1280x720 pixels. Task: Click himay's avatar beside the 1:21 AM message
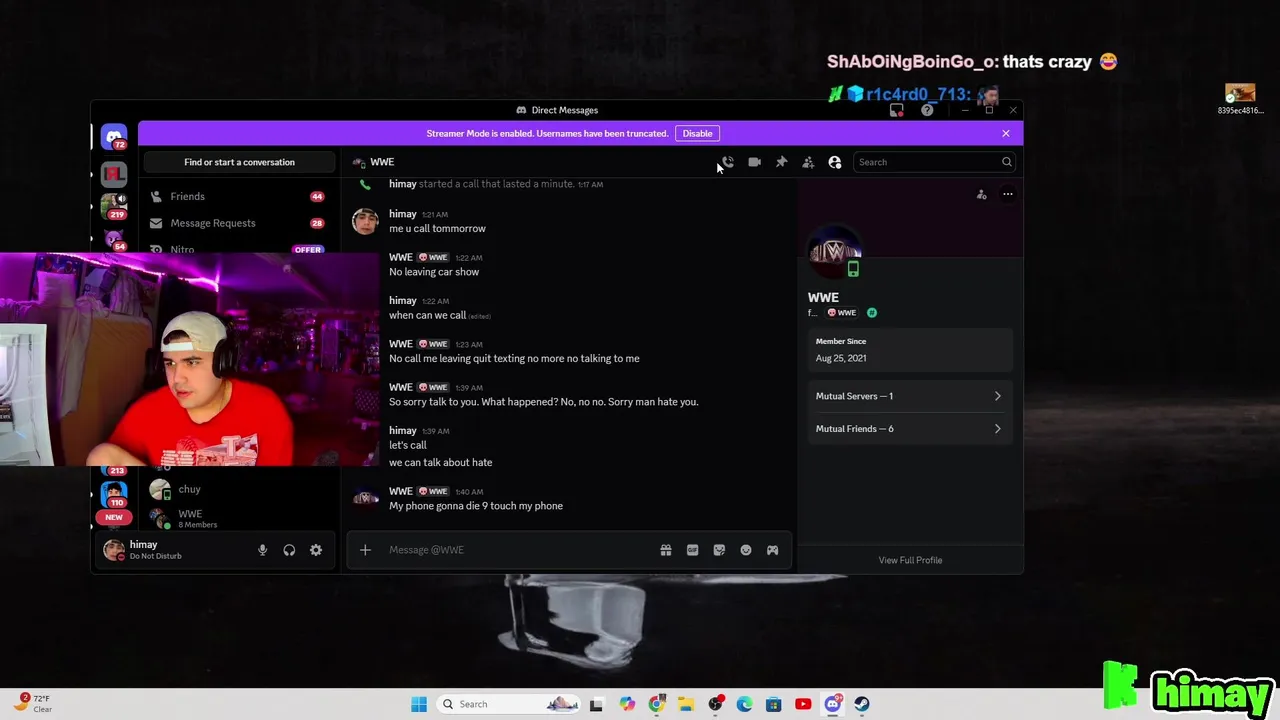[365, 221]
